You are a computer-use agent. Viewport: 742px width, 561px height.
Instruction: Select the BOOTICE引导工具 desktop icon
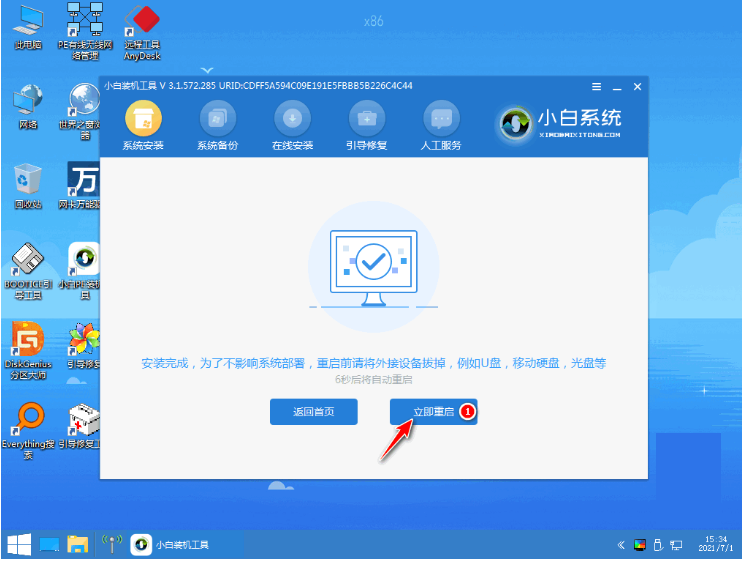[28, 272]
